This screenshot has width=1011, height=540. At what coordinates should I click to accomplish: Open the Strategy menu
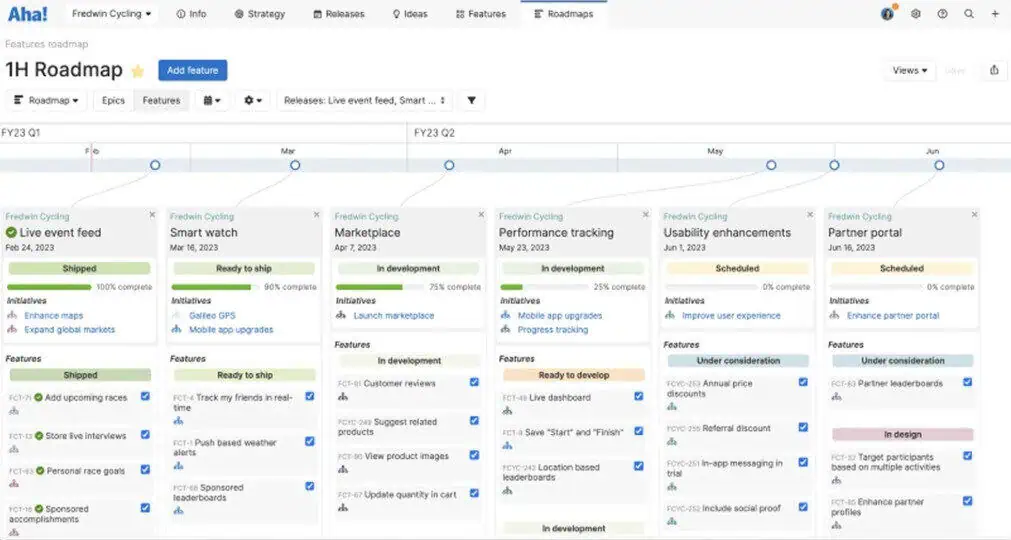[260, 14]
